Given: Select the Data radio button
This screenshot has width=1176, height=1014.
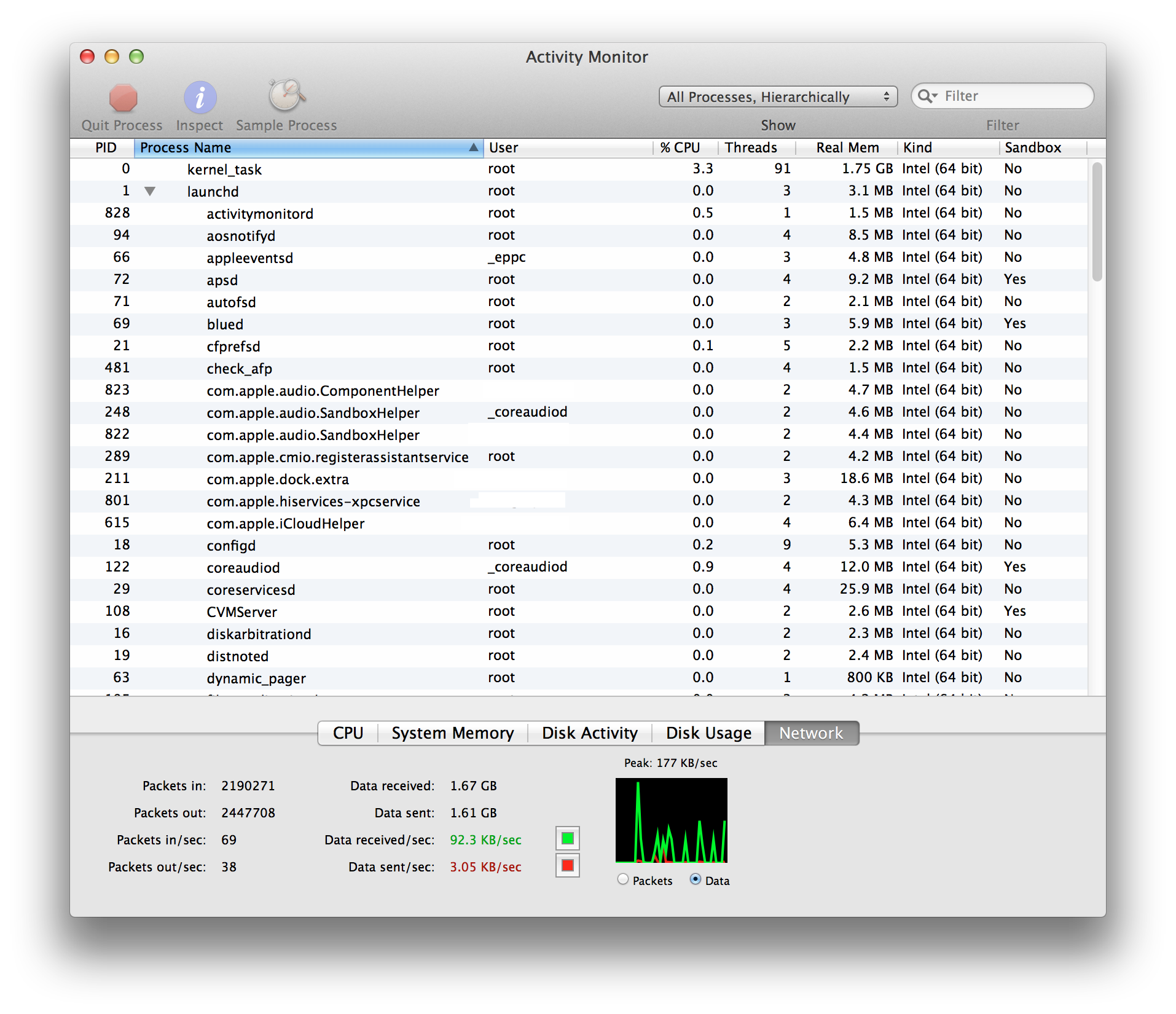Looking at the screenshot, I should pyautogui.click(x=696, y=879).
